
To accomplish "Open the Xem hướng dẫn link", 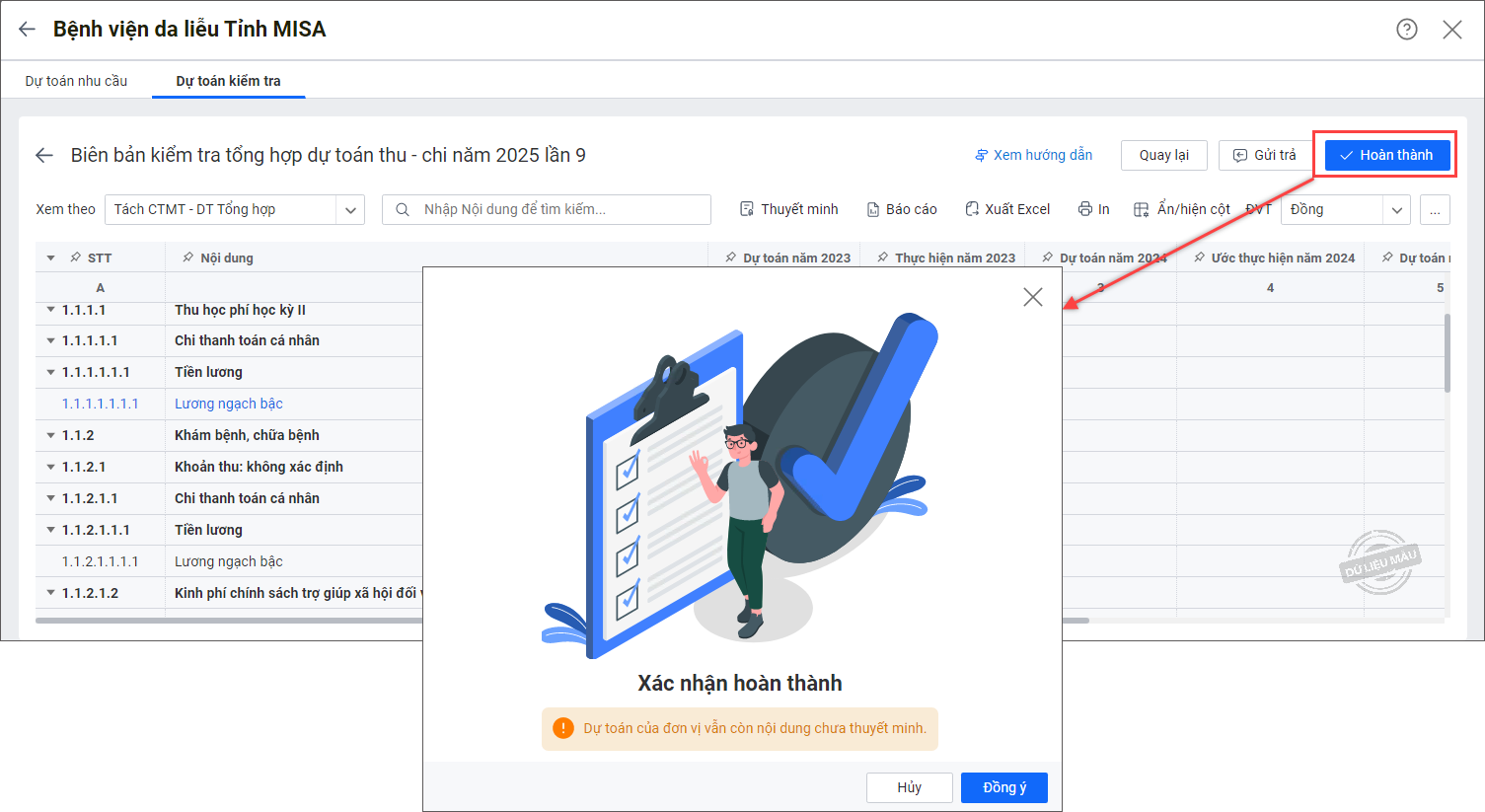I will 1033,155.
